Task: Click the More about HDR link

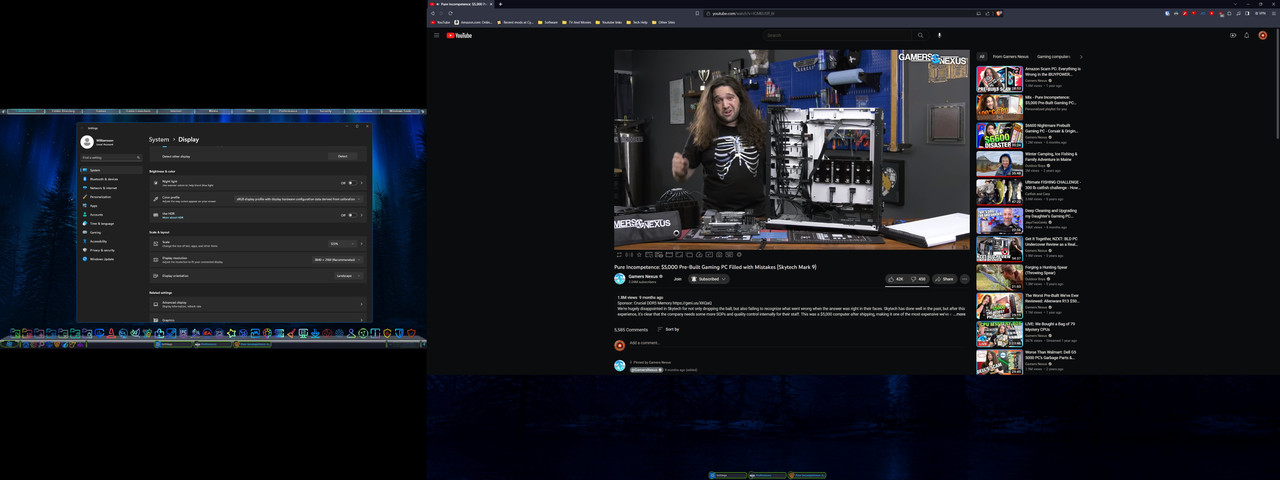Action: tap(173, 218)
